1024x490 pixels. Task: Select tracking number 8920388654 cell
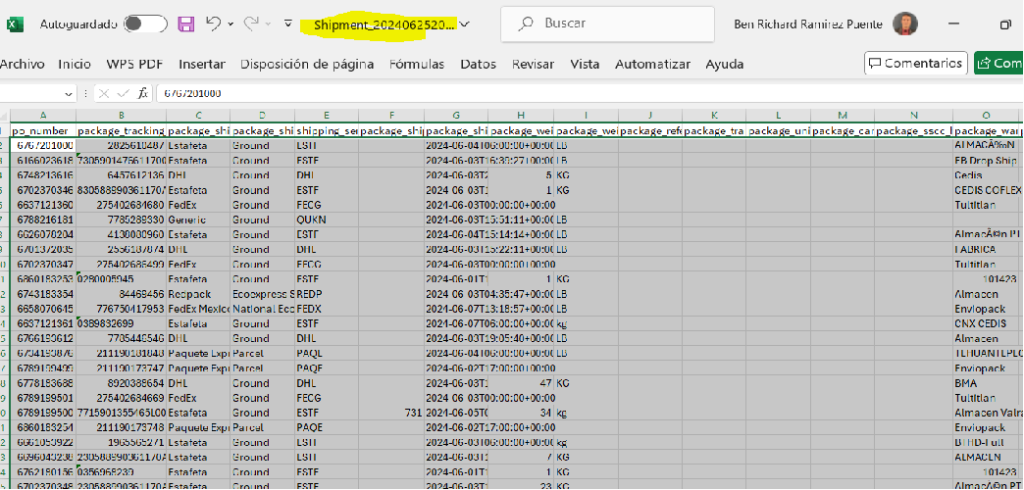pos(121,384)
